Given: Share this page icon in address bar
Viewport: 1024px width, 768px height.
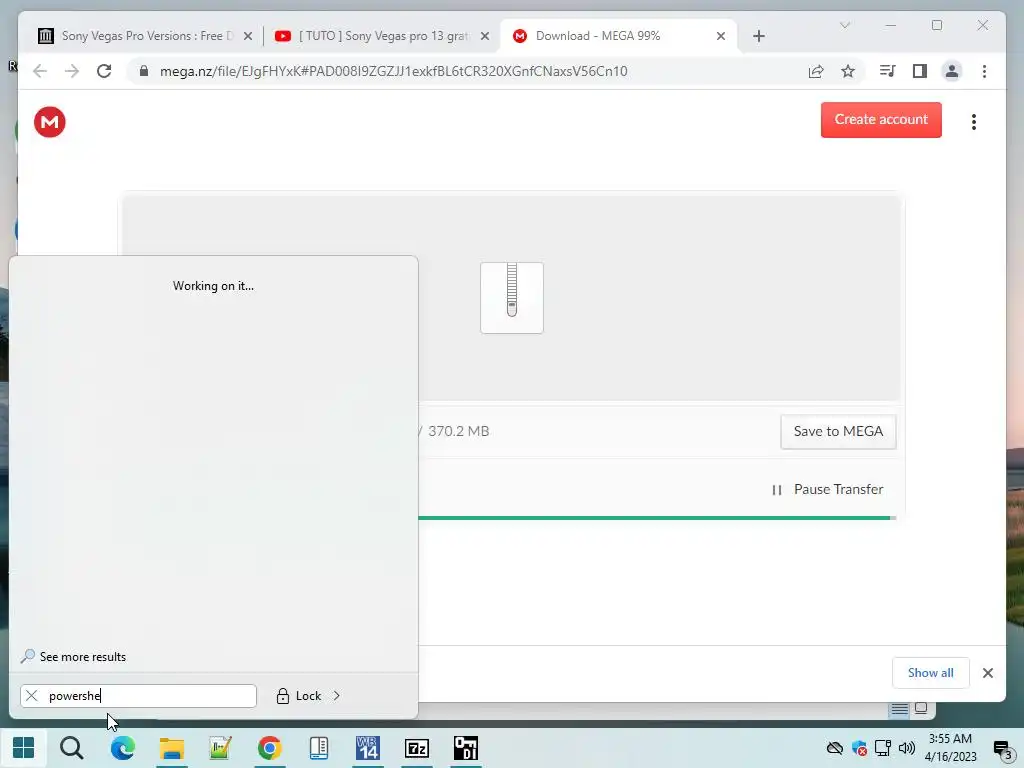Looking at the screenshot, I should click(x=816, y=71).
